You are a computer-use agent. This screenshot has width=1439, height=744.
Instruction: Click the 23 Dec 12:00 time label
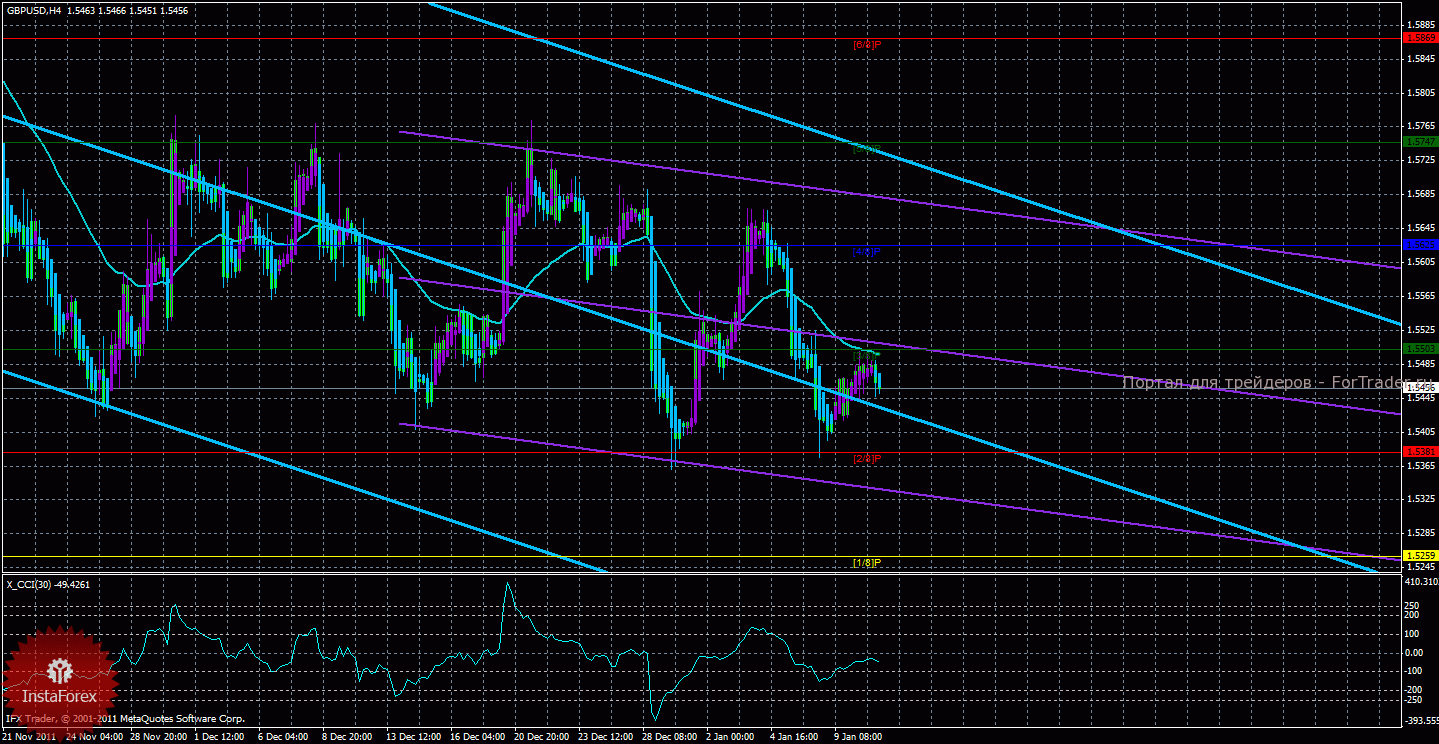(x=607, y=737)
